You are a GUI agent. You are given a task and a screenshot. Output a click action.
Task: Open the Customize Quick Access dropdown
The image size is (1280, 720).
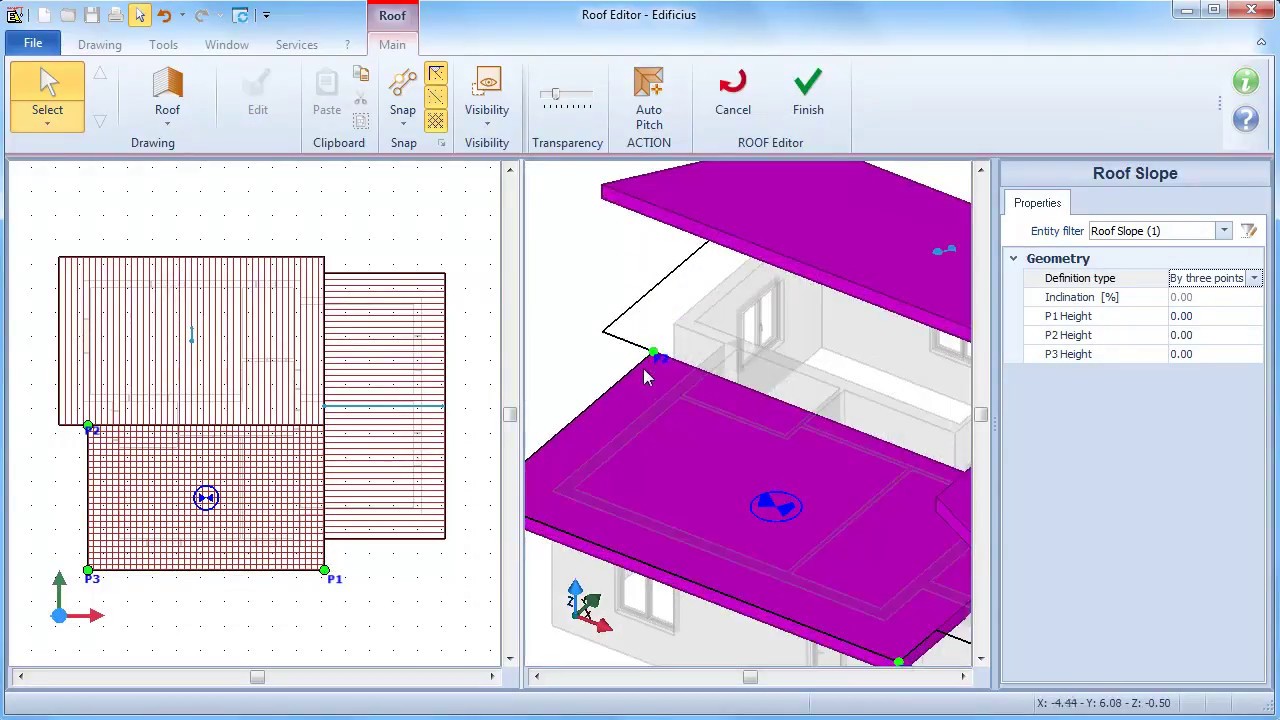pos(266,15)
